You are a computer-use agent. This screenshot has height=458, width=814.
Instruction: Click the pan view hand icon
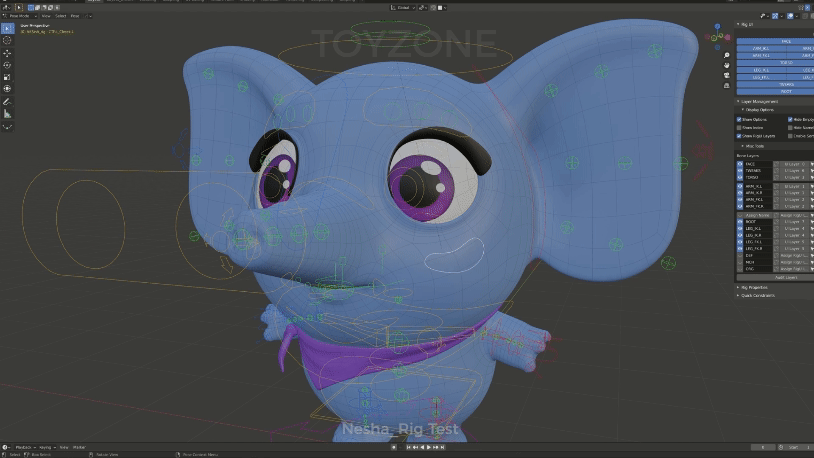pos(727,65)
